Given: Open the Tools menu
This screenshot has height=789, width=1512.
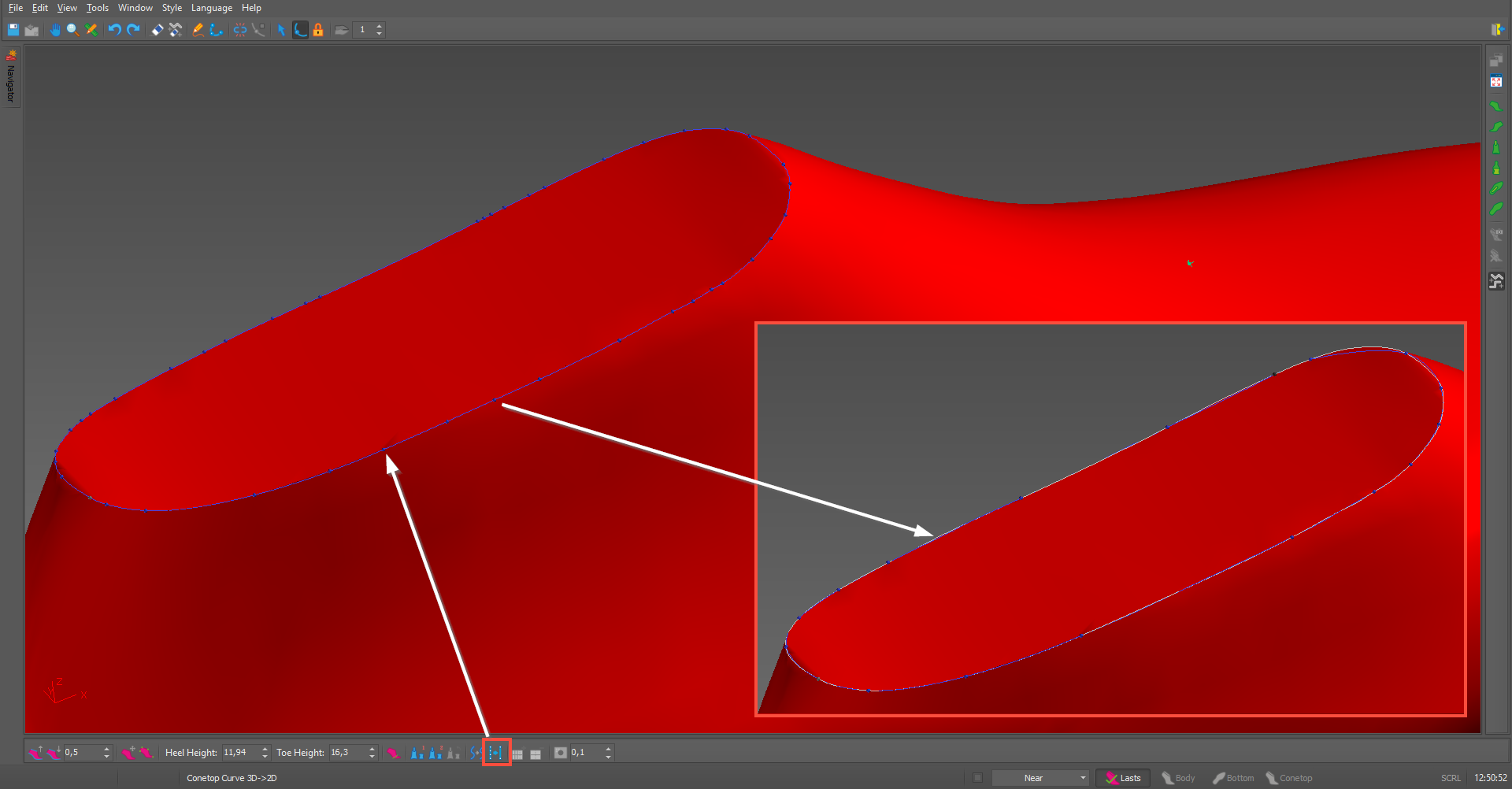Looking at the screenshot, I should 98,8.
